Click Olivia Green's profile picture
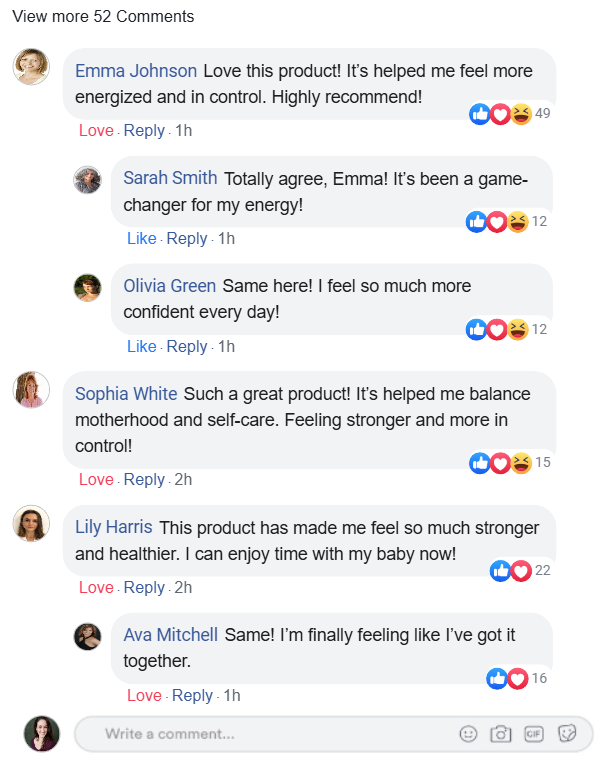This screenshot has height=763, width=607. pos(88,288)
